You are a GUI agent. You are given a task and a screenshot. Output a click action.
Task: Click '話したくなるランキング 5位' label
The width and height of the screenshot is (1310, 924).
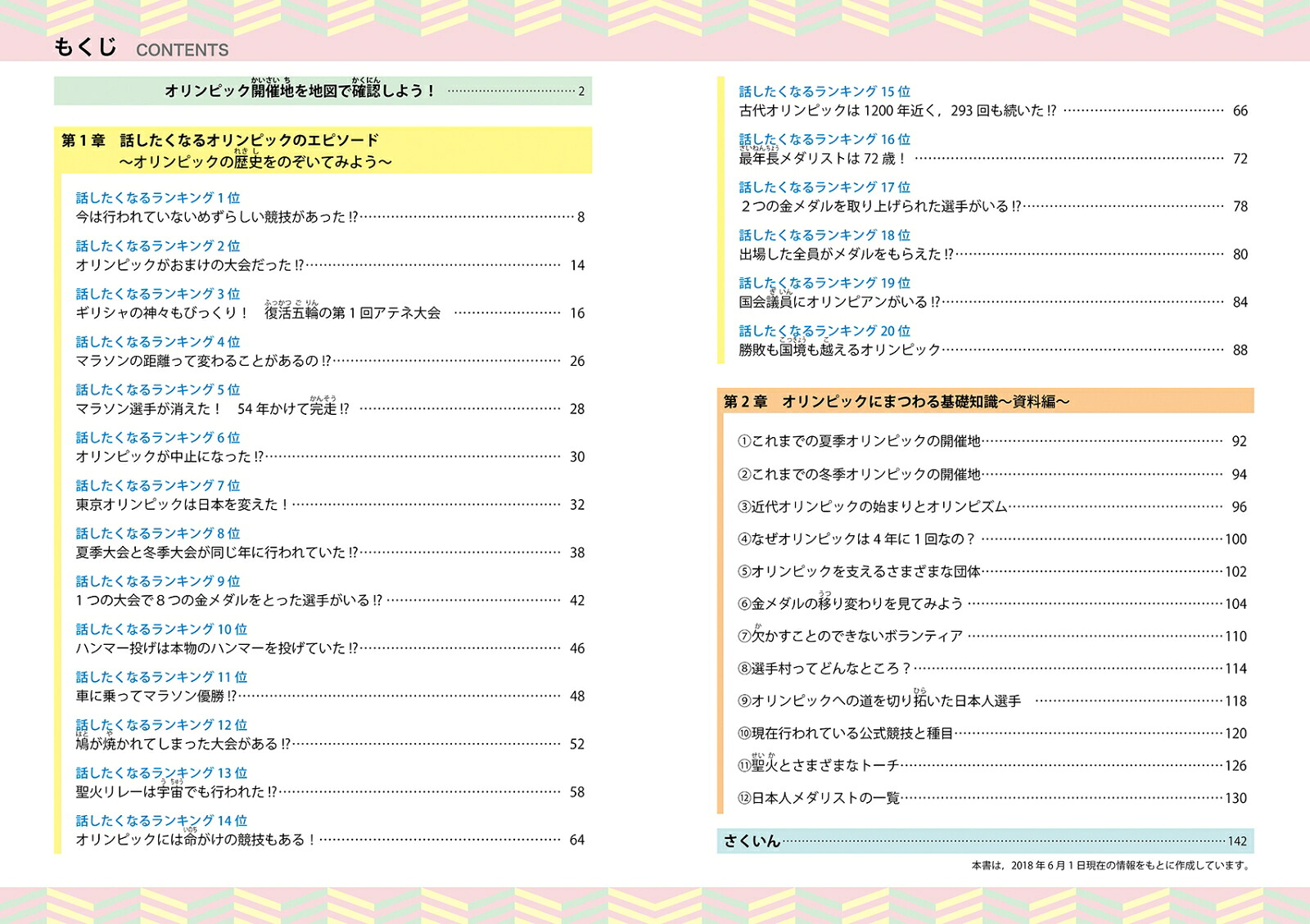point(158,390)
